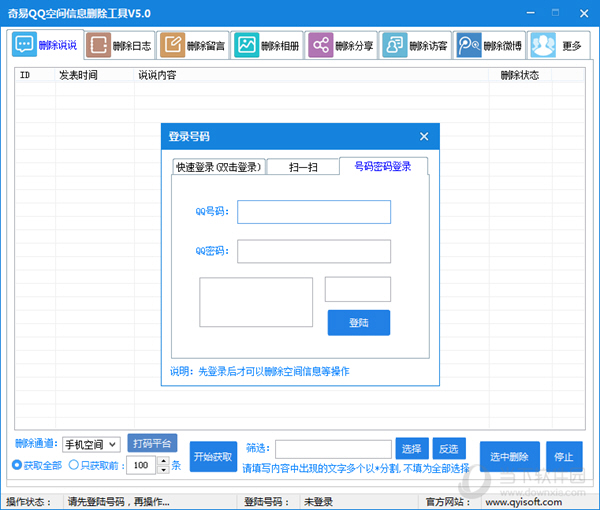Click the 删除相册 picture icon
Image resolution: width=600 pixels, height=510 pixels.
point(246,45)
